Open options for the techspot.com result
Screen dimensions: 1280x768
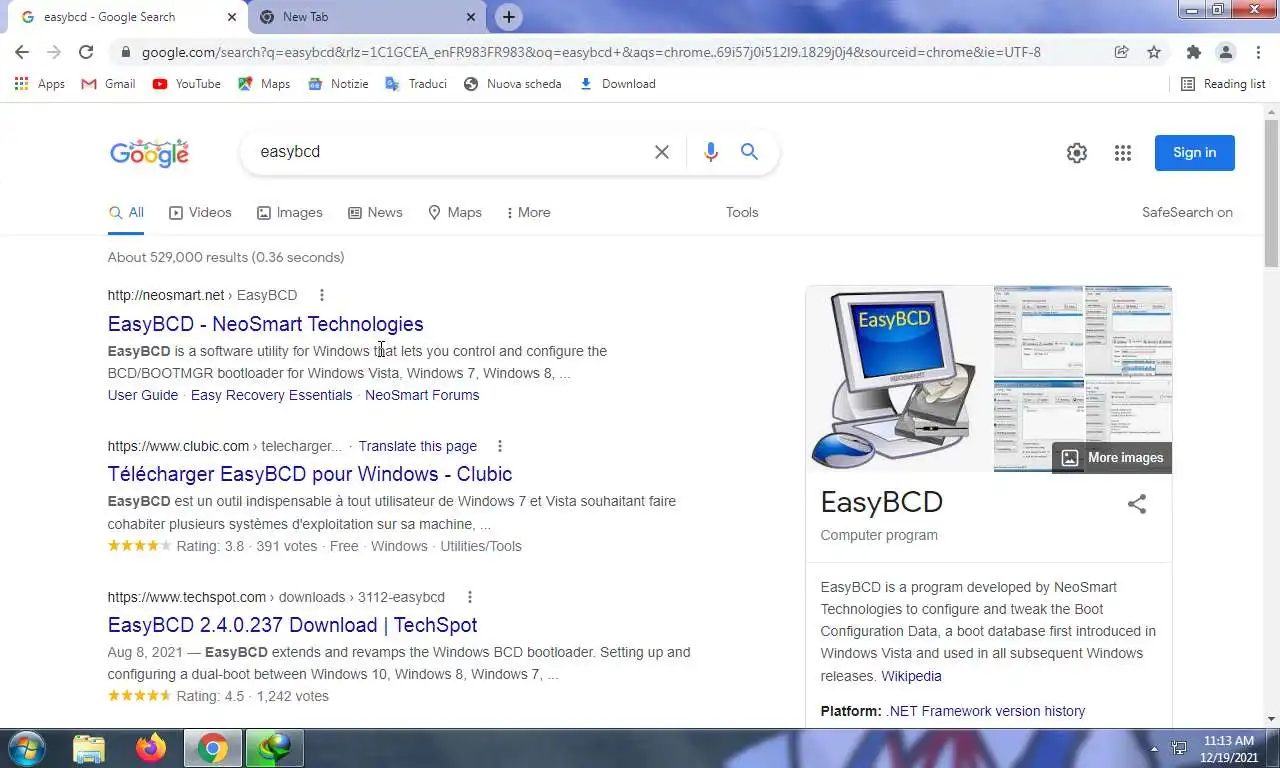tap(469, 597)
